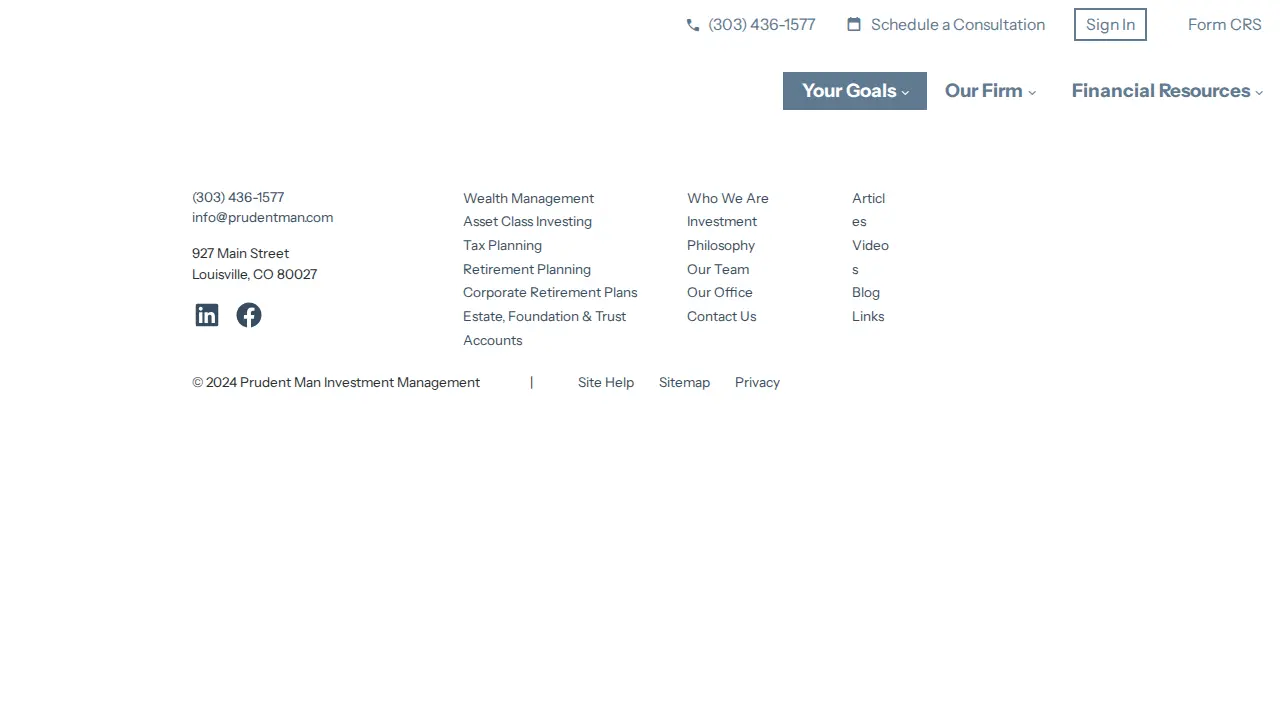Click the Contact Us footer link
This screenshot has height=720, width=1280.
722,316
